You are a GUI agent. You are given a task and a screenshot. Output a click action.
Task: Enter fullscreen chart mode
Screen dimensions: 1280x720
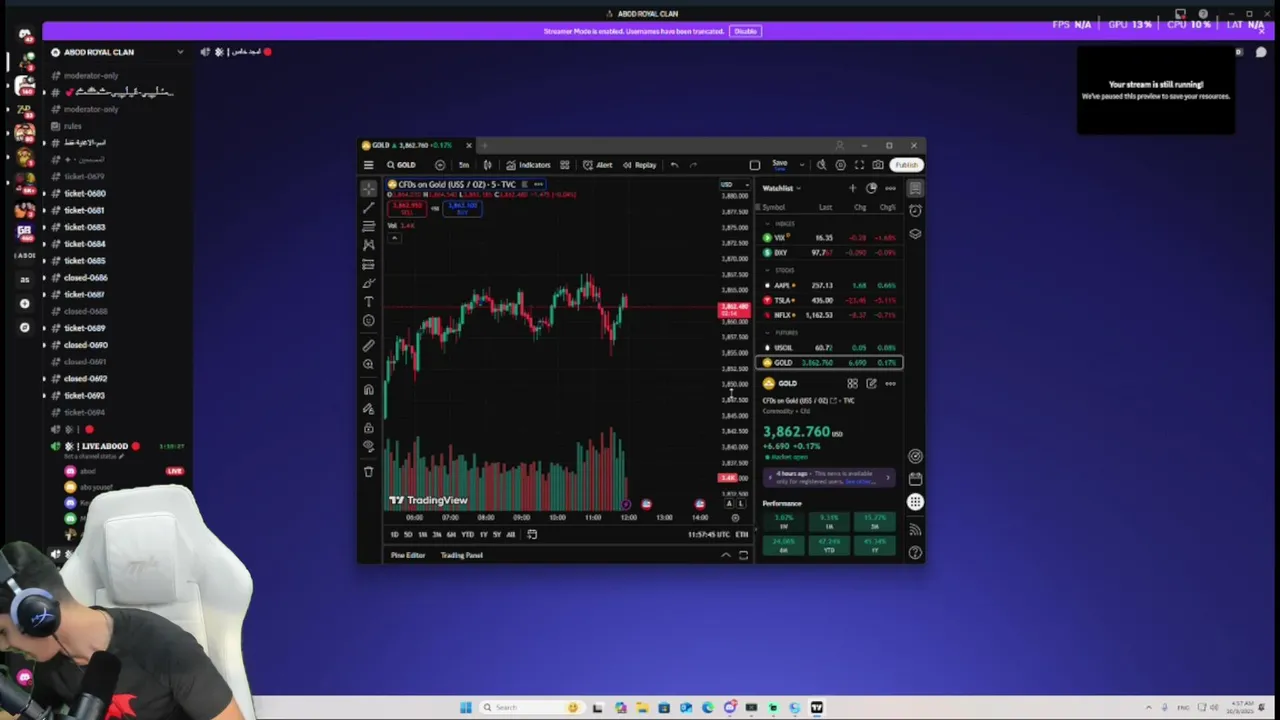(x=859, y=165)
